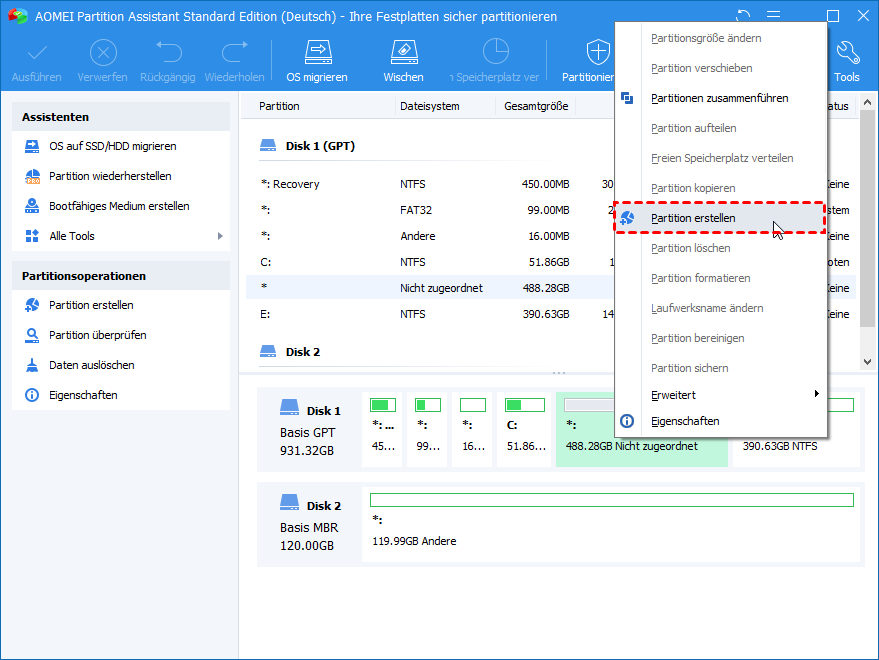Click Partition überprüfen in Partitionsoperationen

tap(98, 335)
